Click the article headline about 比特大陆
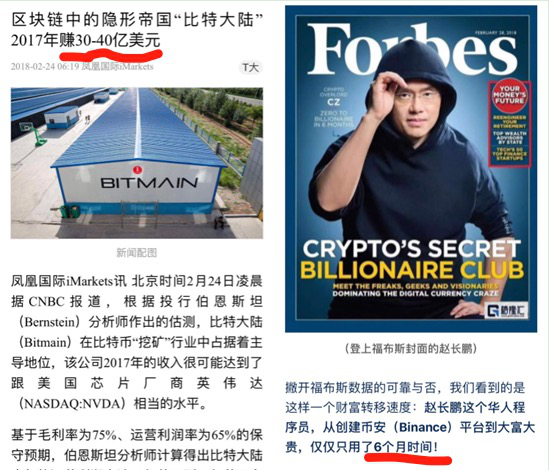 pyautogui.click(x=137, y=30)
